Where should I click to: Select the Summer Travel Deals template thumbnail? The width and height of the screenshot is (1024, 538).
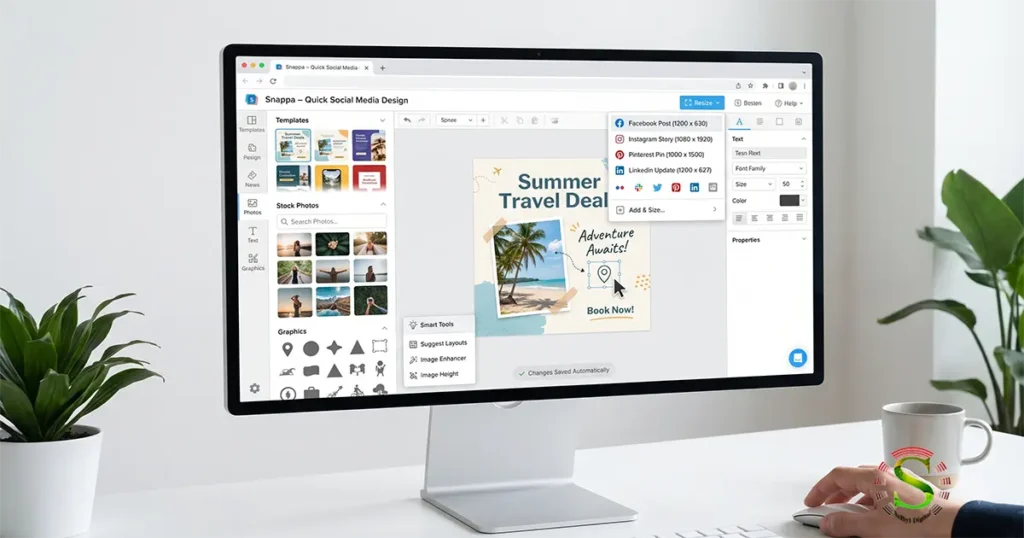pos(293,145)
